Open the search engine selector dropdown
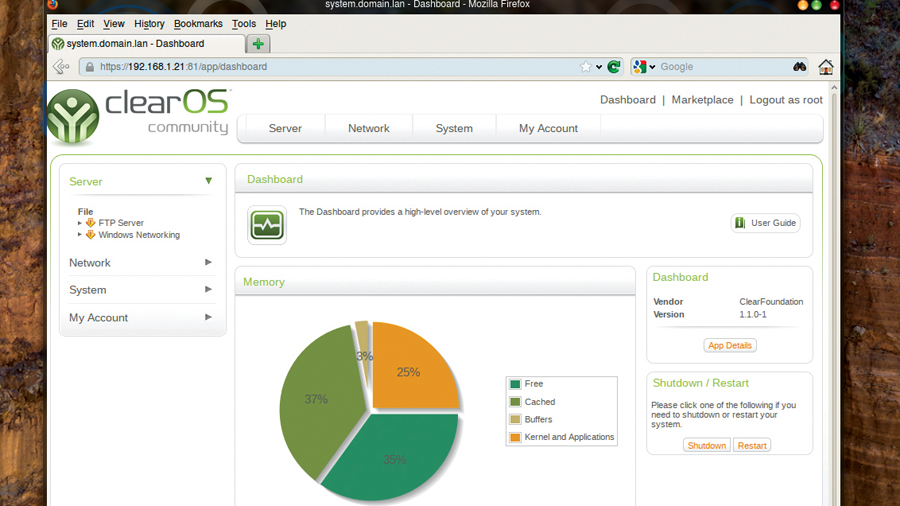This screenshot has height=506, width=900. pos(652,67)
